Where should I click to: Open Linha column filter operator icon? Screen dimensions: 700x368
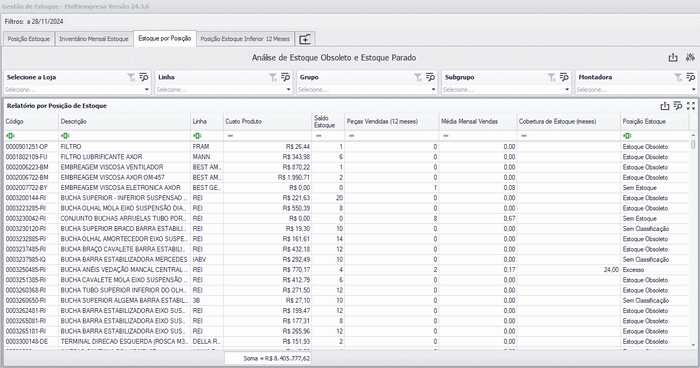[196, 136]
